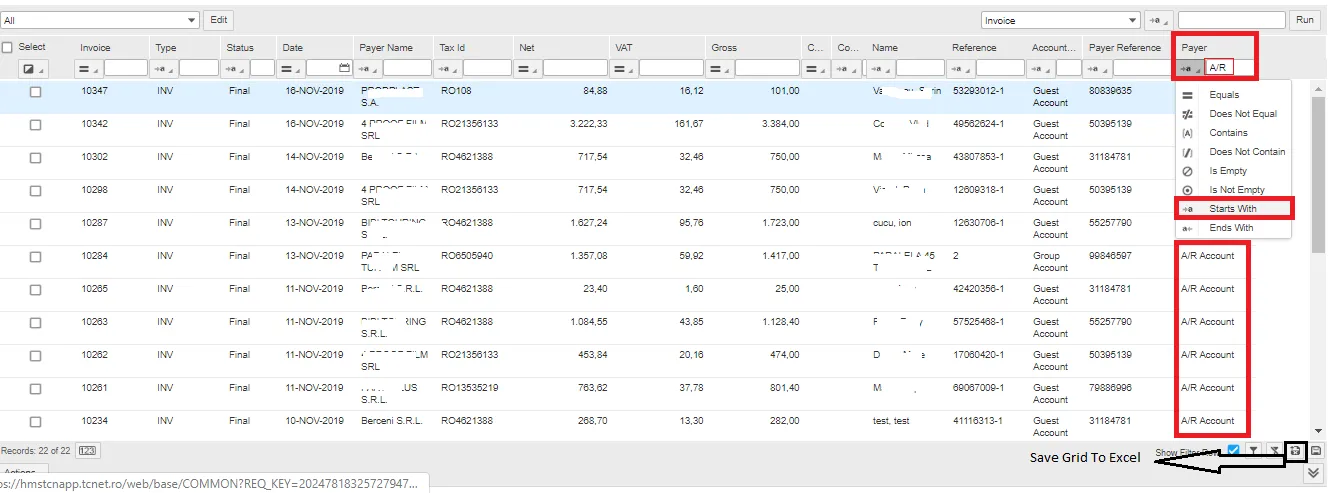Open the Payer column filter operator dropdown

click(x=1191, y=68)
